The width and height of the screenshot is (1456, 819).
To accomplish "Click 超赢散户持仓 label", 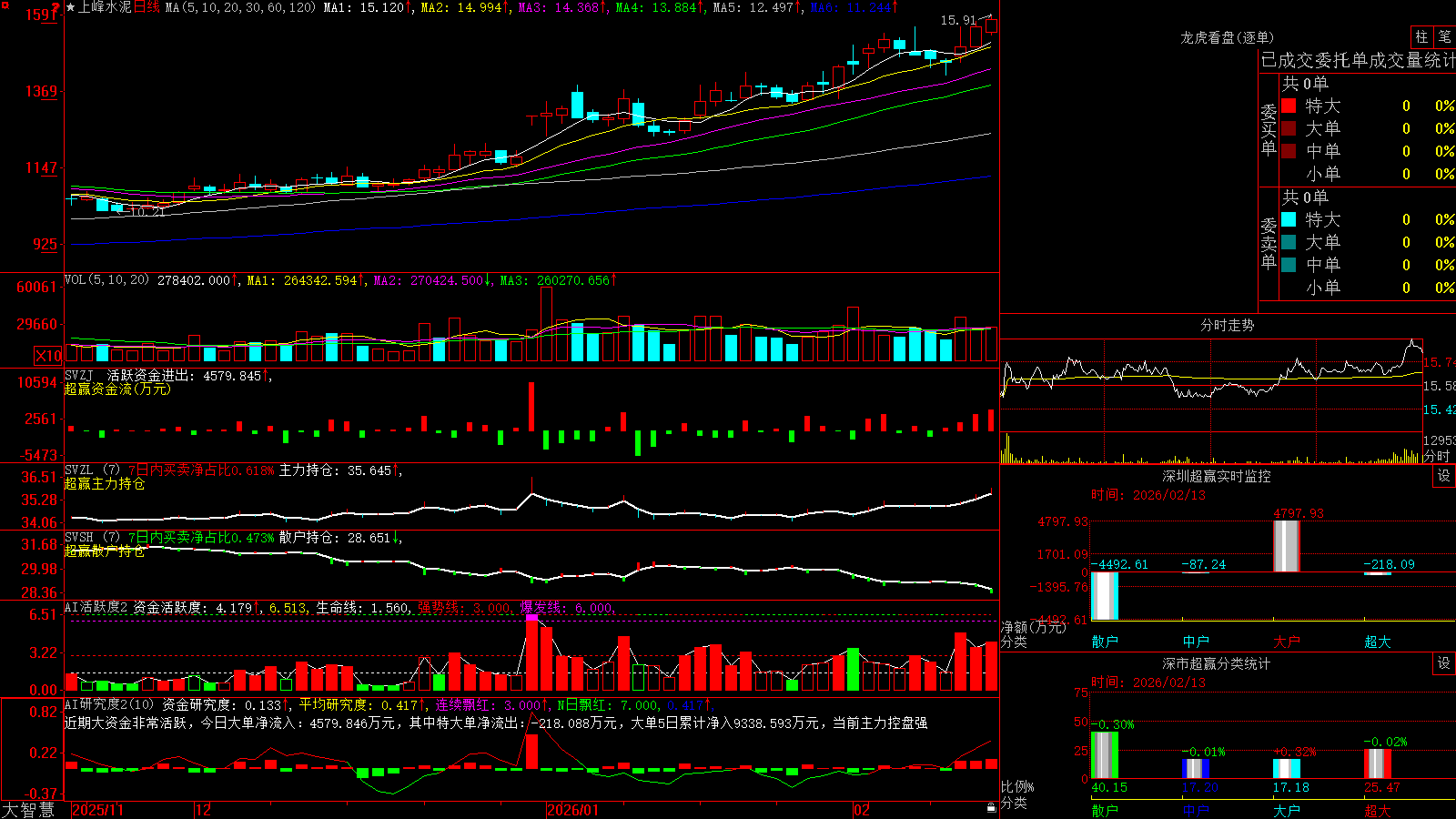I will click(105, 551).
